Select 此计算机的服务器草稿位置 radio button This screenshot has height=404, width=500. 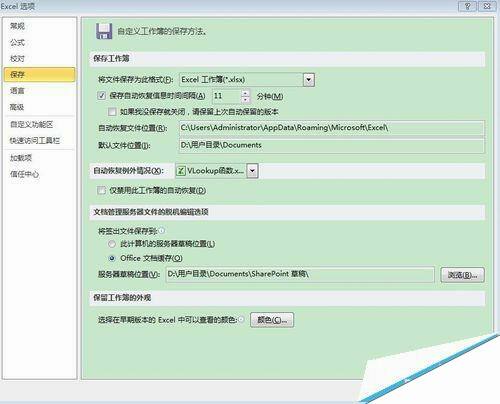pos(112,244)
